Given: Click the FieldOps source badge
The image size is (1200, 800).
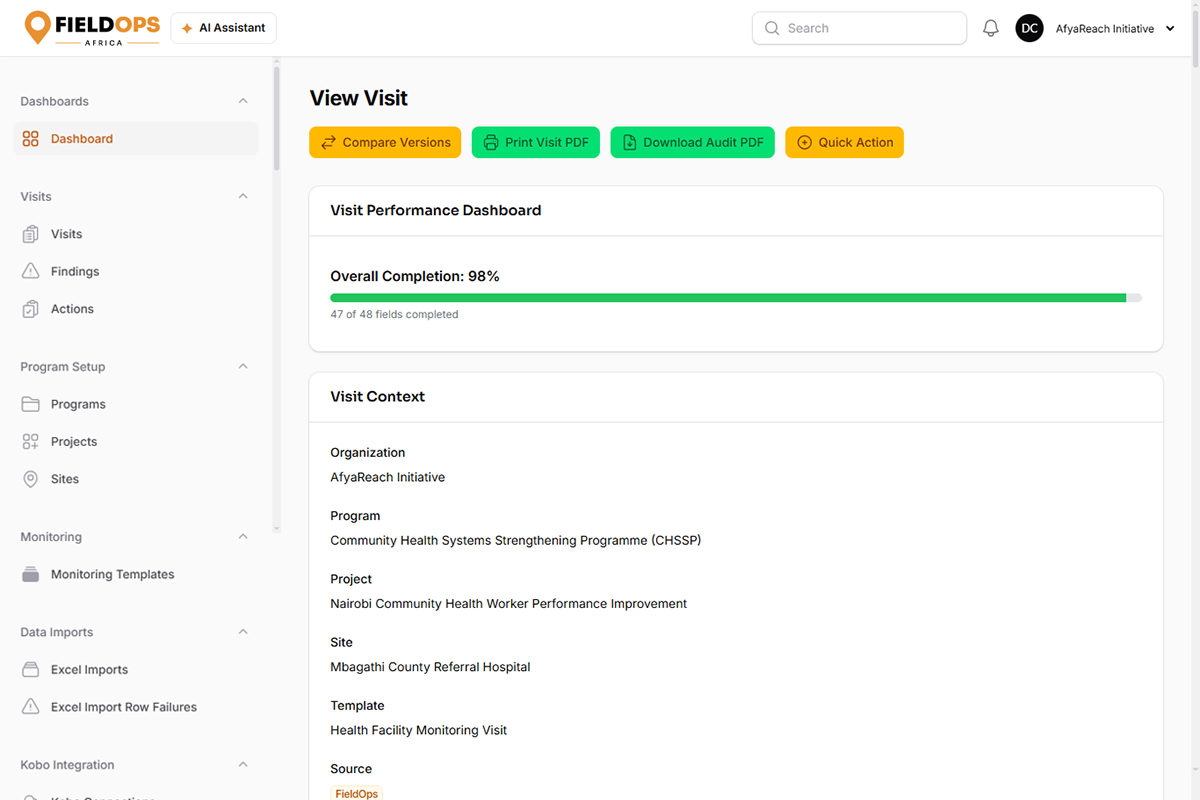Looking at the screenshot, I should 357,793.
